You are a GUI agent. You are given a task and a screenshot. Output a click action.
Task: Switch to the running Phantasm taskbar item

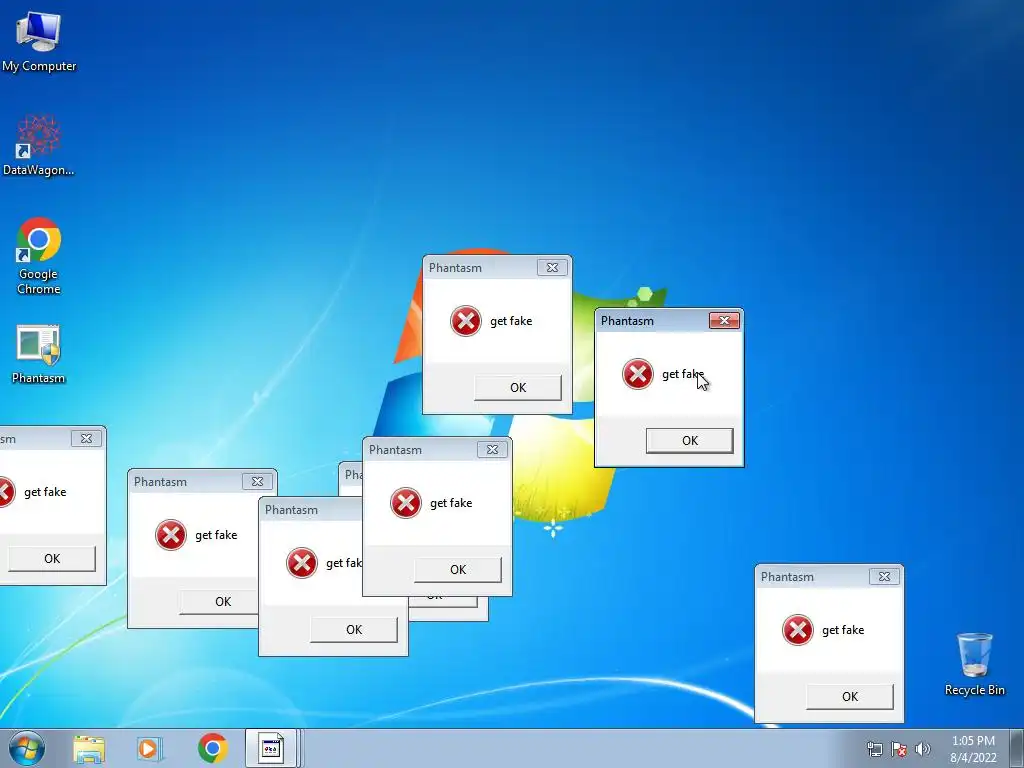pos(272,748)
